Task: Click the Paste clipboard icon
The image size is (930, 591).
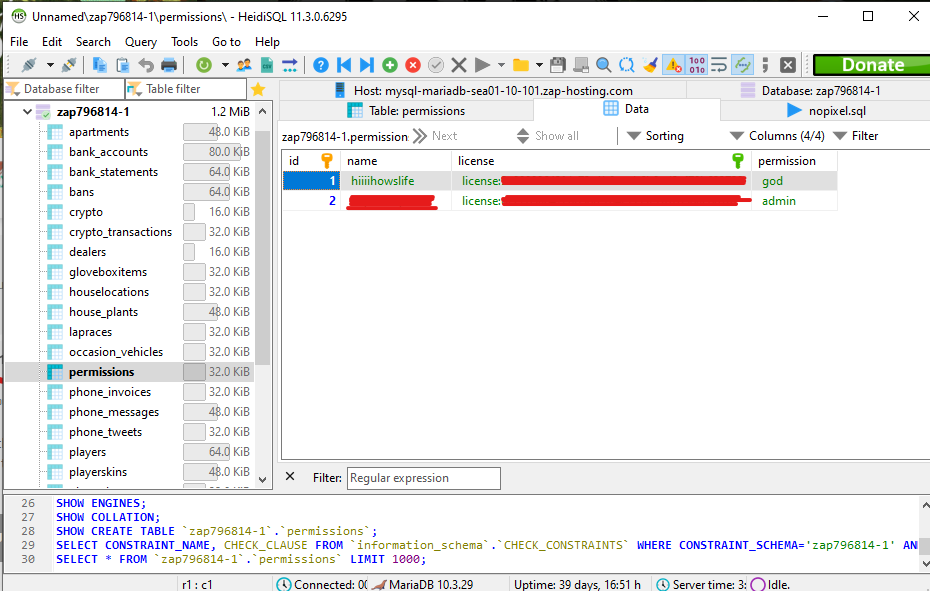Action: (123, 65)
